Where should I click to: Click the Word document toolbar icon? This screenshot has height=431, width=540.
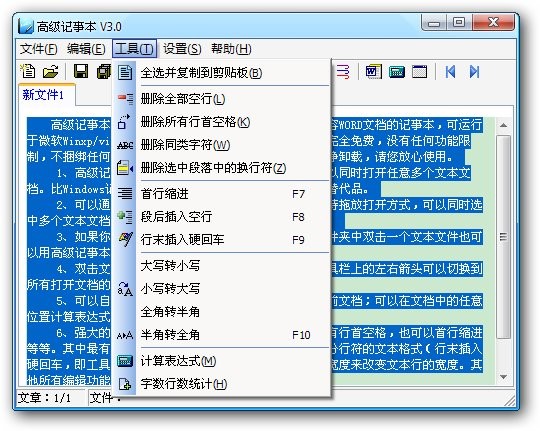click(373, 72)
